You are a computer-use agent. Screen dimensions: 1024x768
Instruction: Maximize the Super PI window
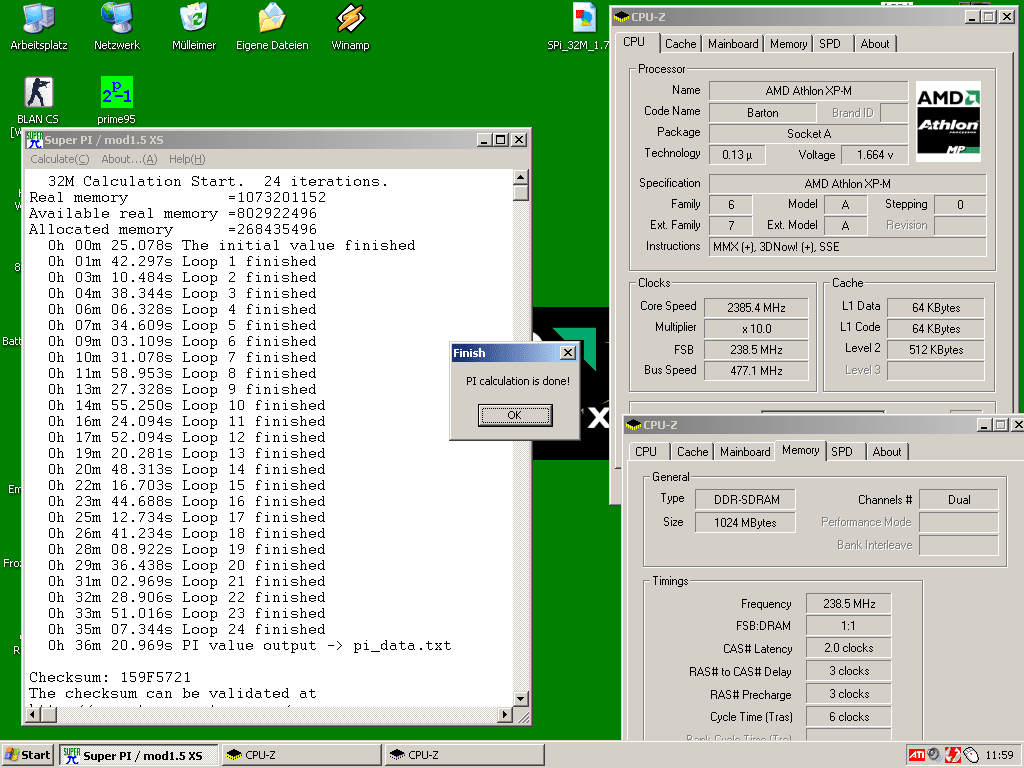pos(500,140)
